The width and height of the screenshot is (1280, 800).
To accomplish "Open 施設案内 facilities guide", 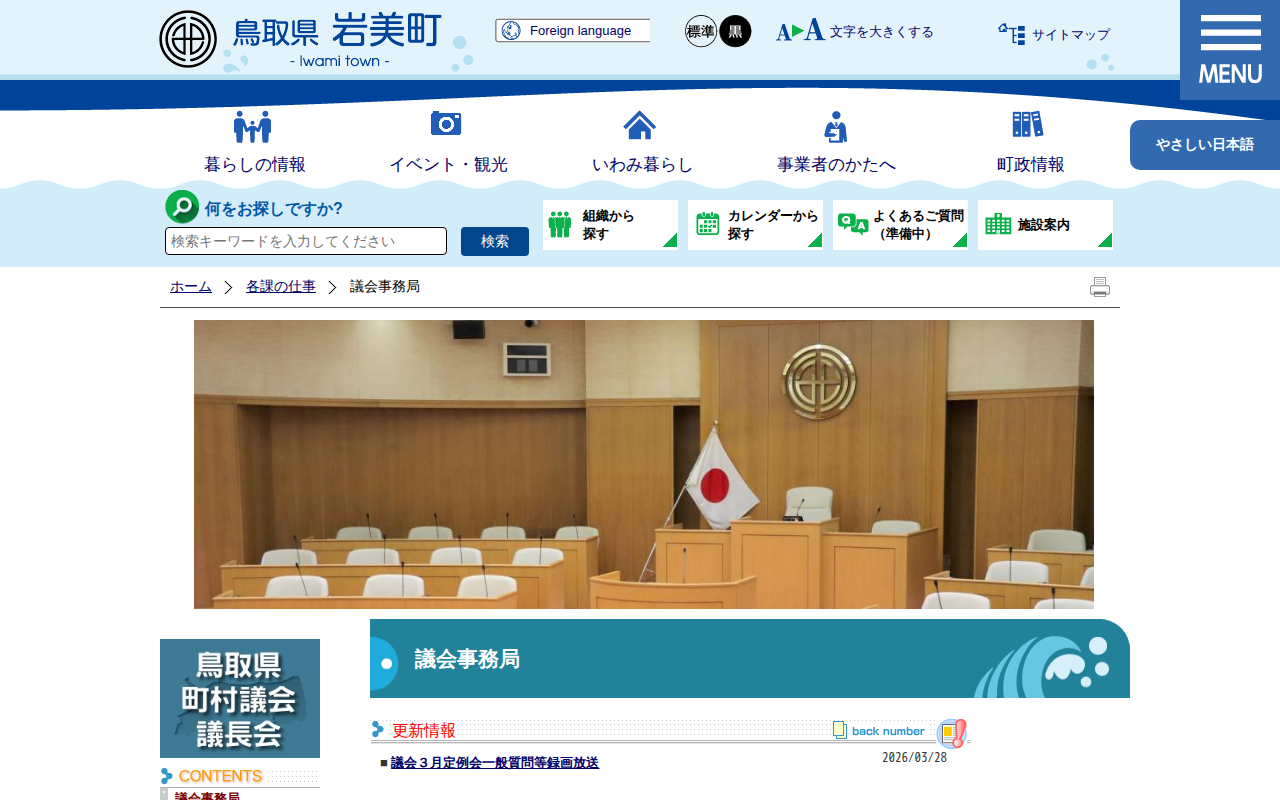I will [x=1045, y=224].
